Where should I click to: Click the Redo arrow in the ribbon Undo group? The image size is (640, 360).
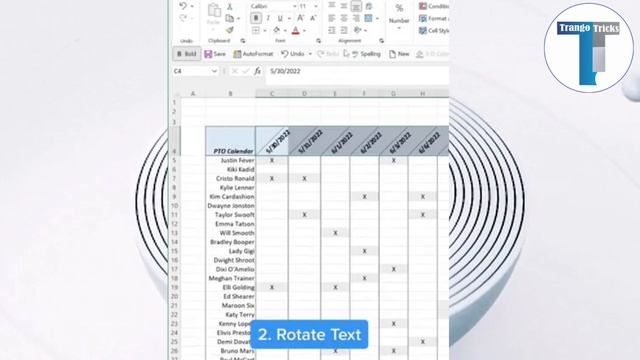(x=183, y=18)
